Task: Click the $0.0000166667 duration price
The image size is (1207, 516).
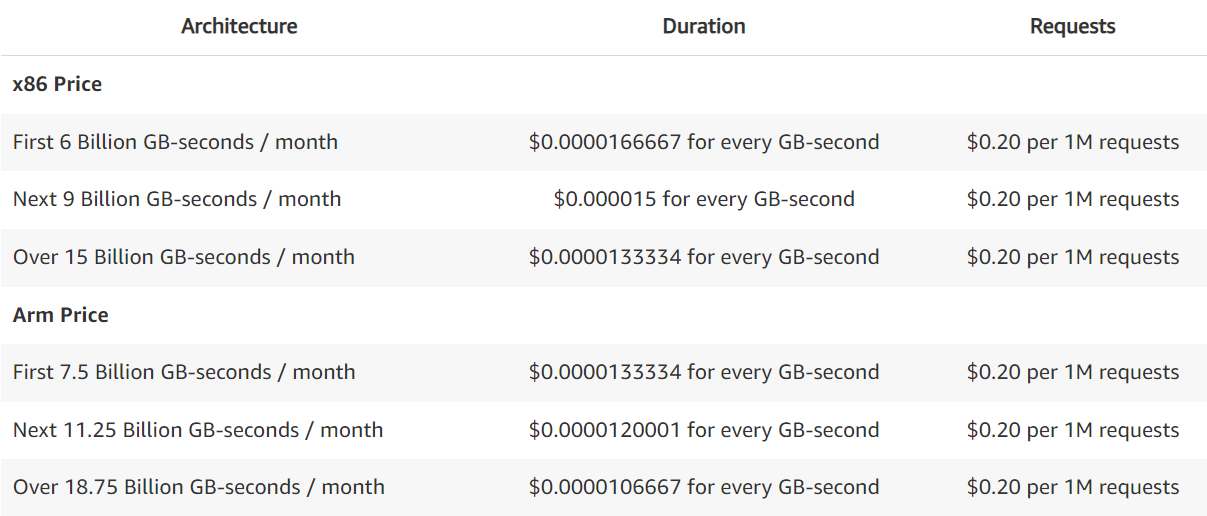Action: click(x=704, y=142)
